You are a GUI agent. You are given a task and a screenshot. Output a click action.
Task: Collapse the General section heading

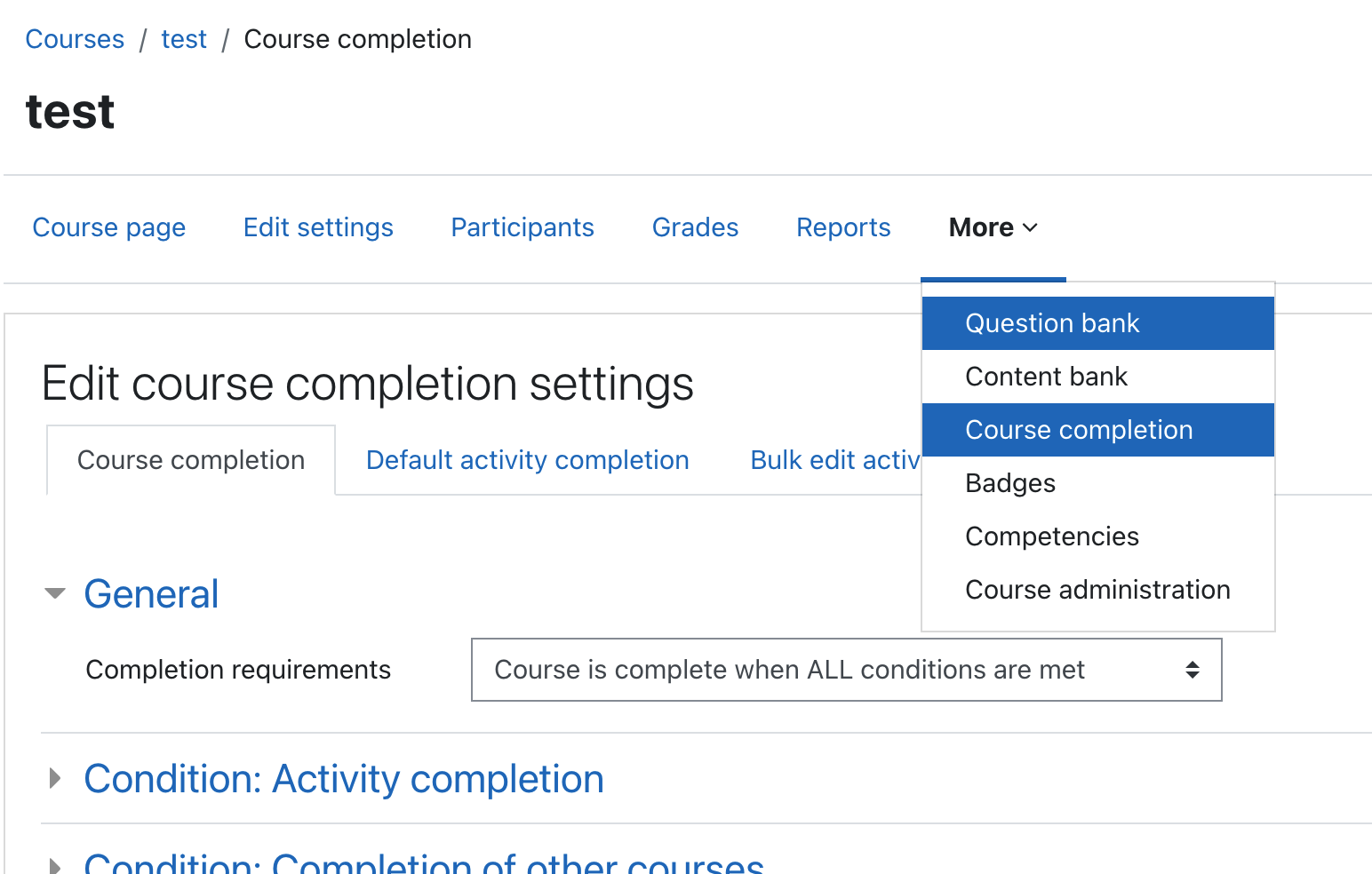pos(151,593)
